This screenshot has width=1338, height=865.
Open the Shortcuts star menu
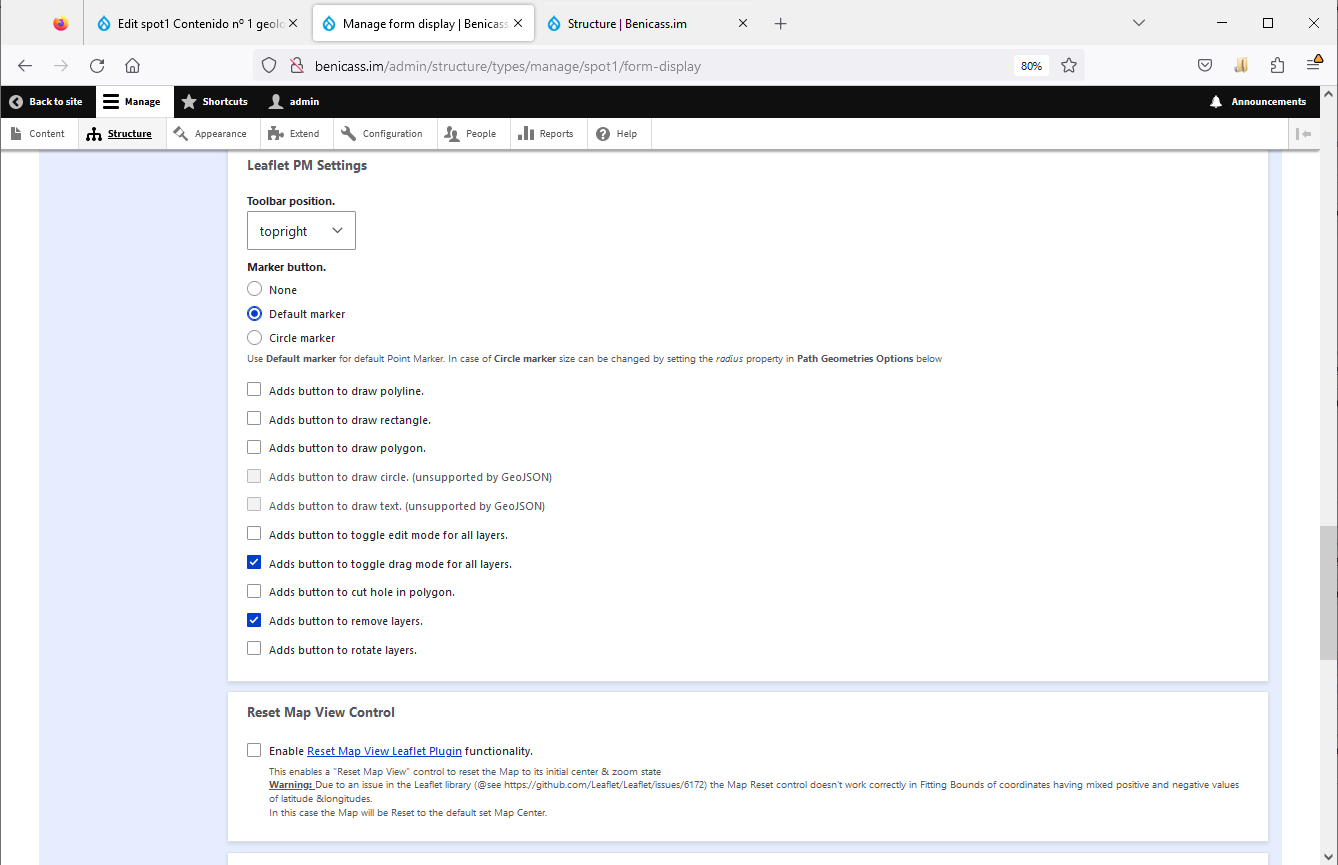coord(214,102)
